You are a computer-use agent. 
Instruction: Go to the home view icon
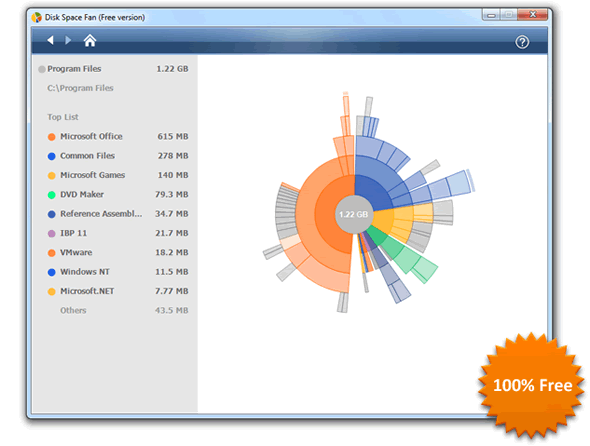(90, 40)
